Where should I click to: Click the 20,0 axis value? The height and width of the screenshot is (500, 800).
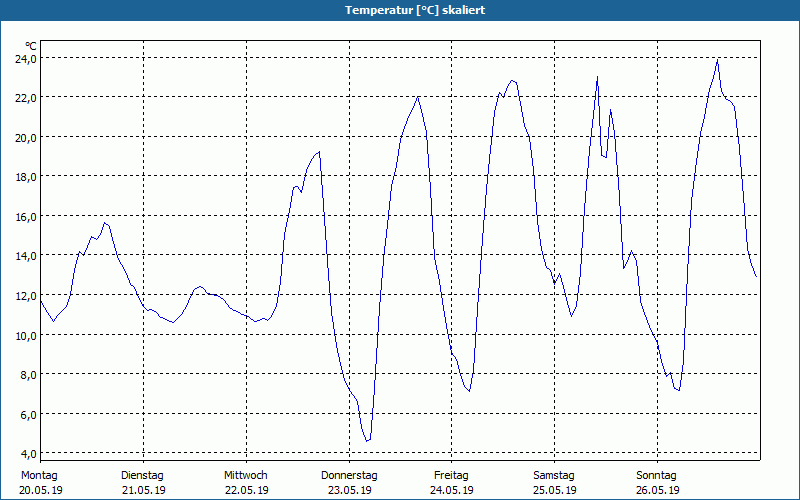click(x=26, y=137)
